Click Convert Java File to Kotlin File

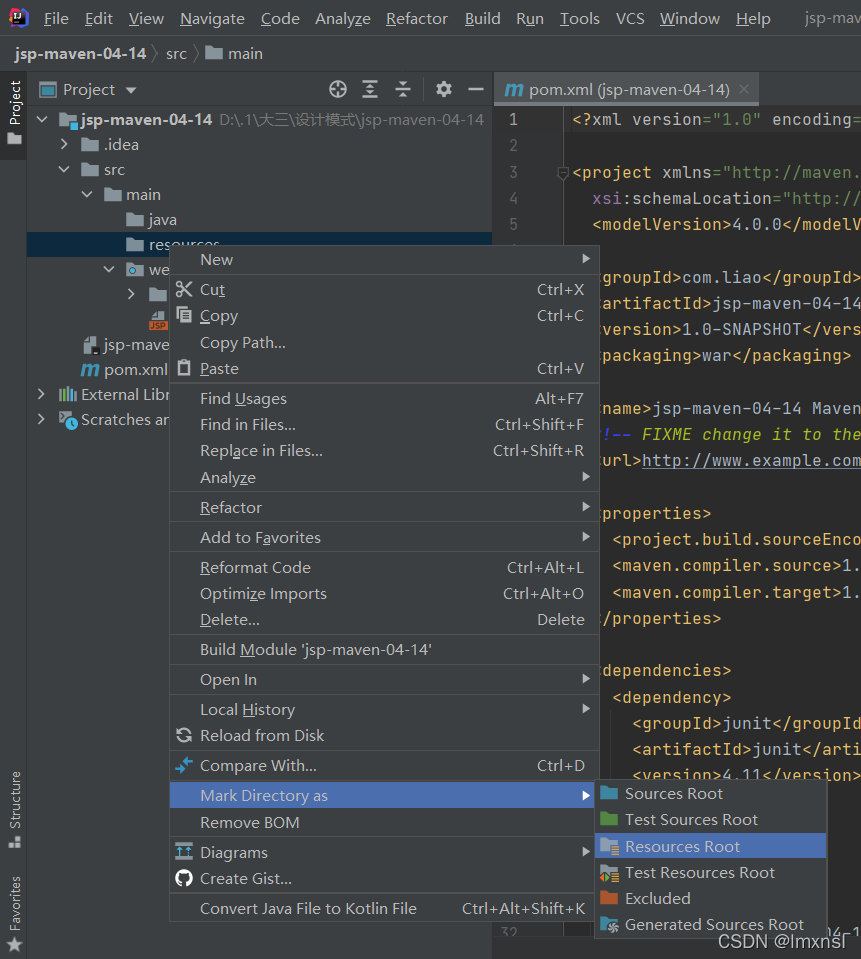coord(382,909)
